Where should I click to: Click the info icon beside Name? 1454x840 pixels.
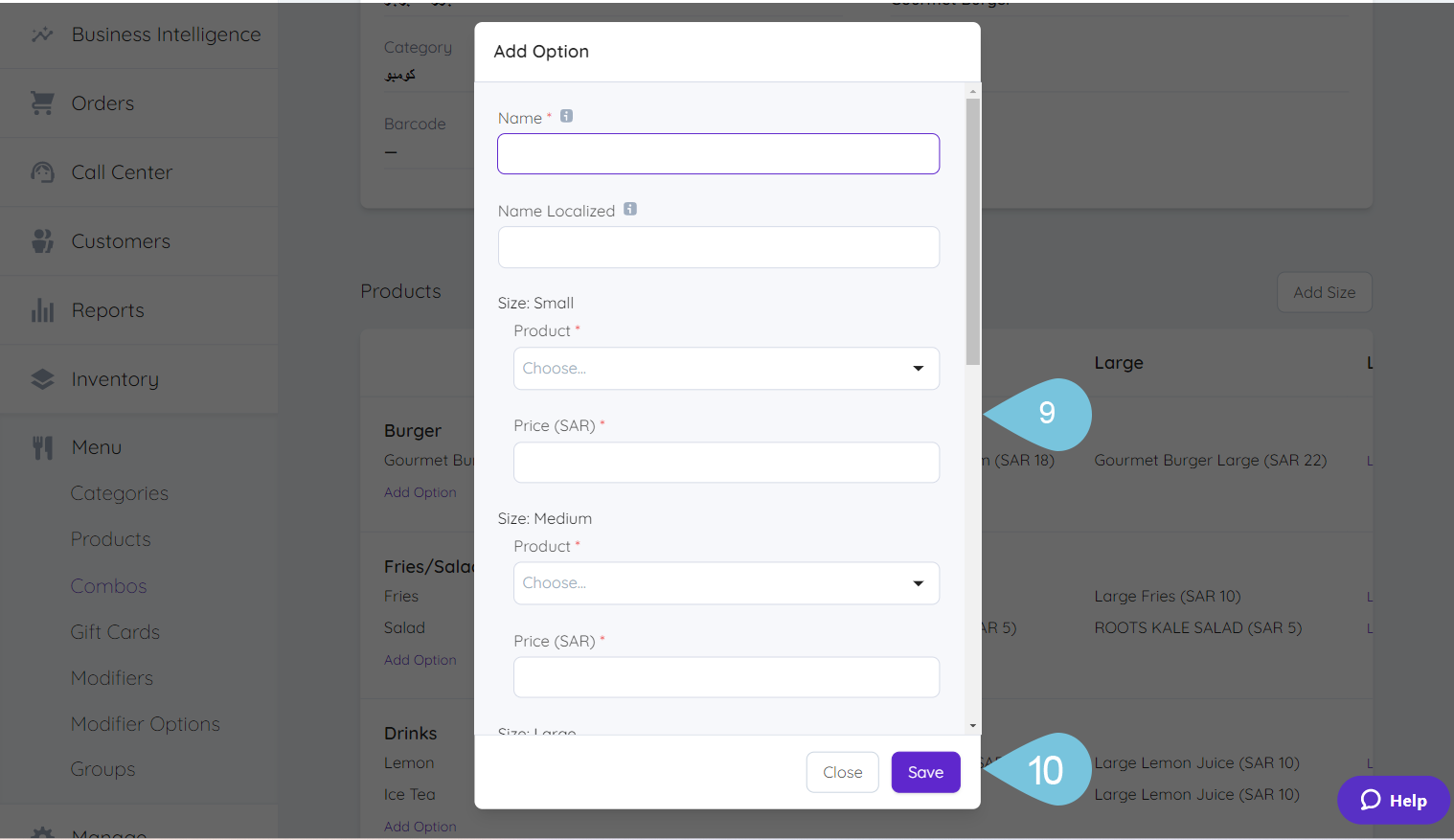click(566, 115)
